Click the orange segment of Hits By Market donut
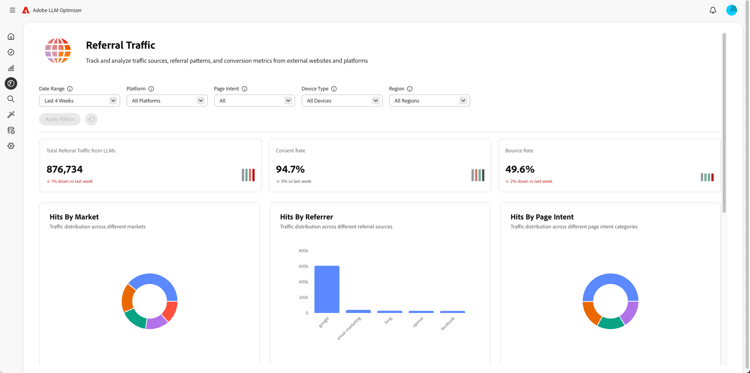Image resolution: width=750 pixels, height=373 pixels. pos(127,297)
